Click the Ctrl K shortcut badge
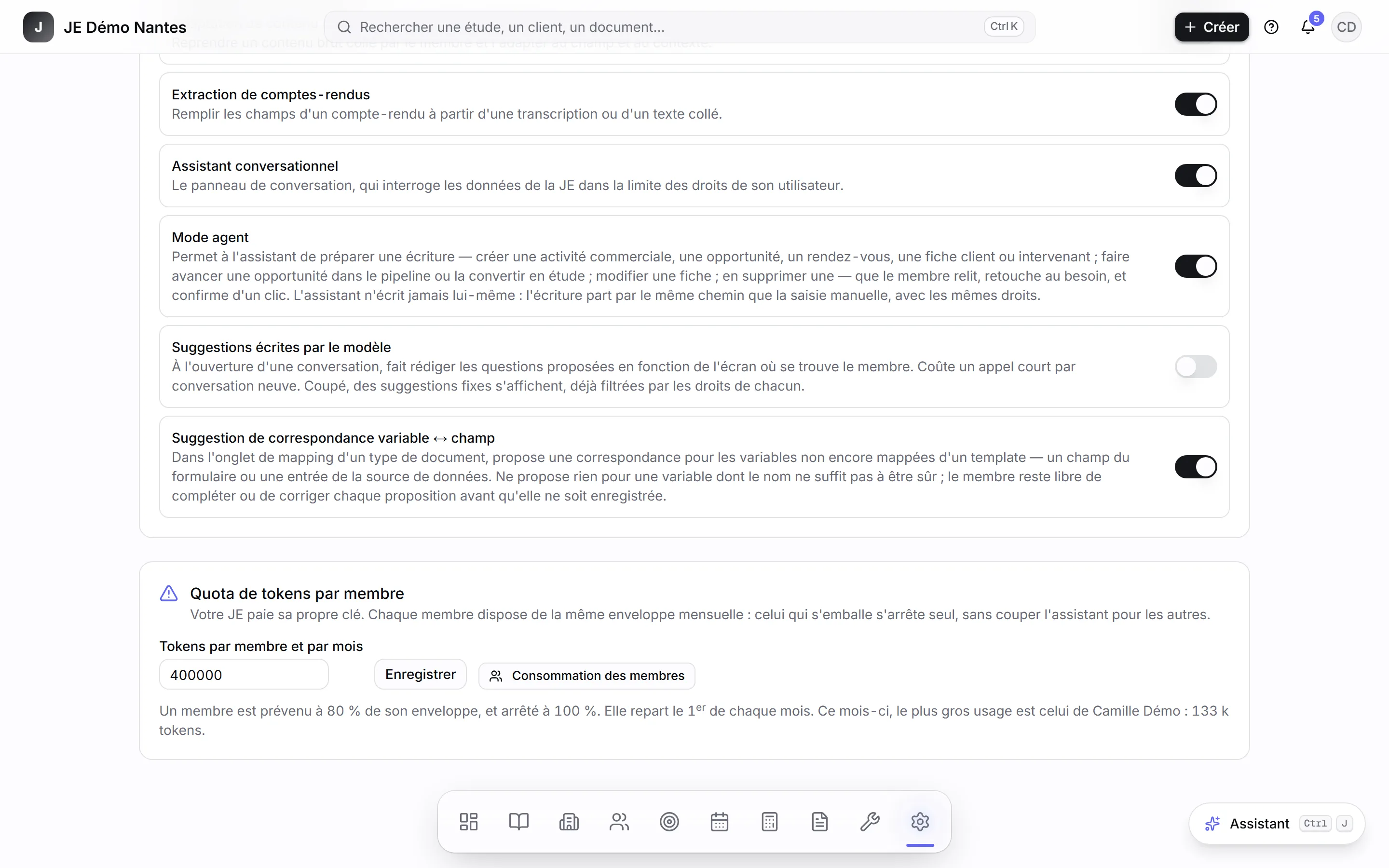 coord(1004,27)
